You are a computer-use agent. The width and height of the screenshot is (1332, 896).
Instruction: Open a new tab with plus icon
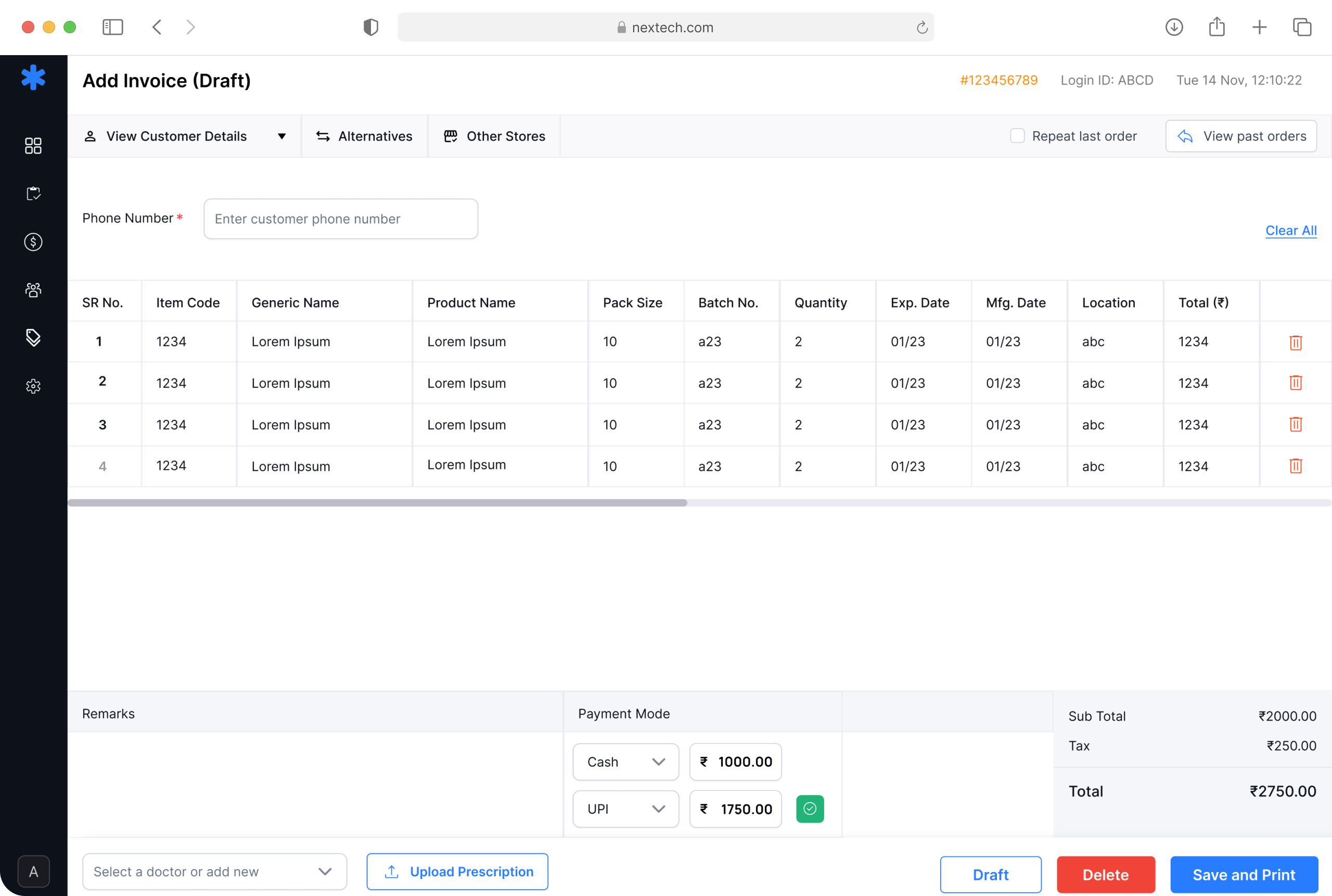(x=1260, y=27)
